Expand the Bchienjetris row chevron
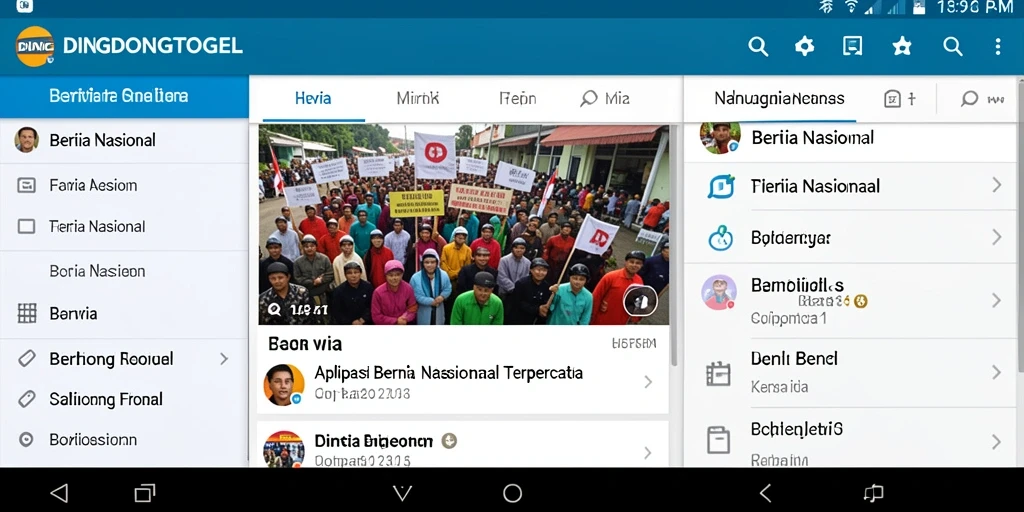Viewport: 1024px width, 512px height. (997, 442)
